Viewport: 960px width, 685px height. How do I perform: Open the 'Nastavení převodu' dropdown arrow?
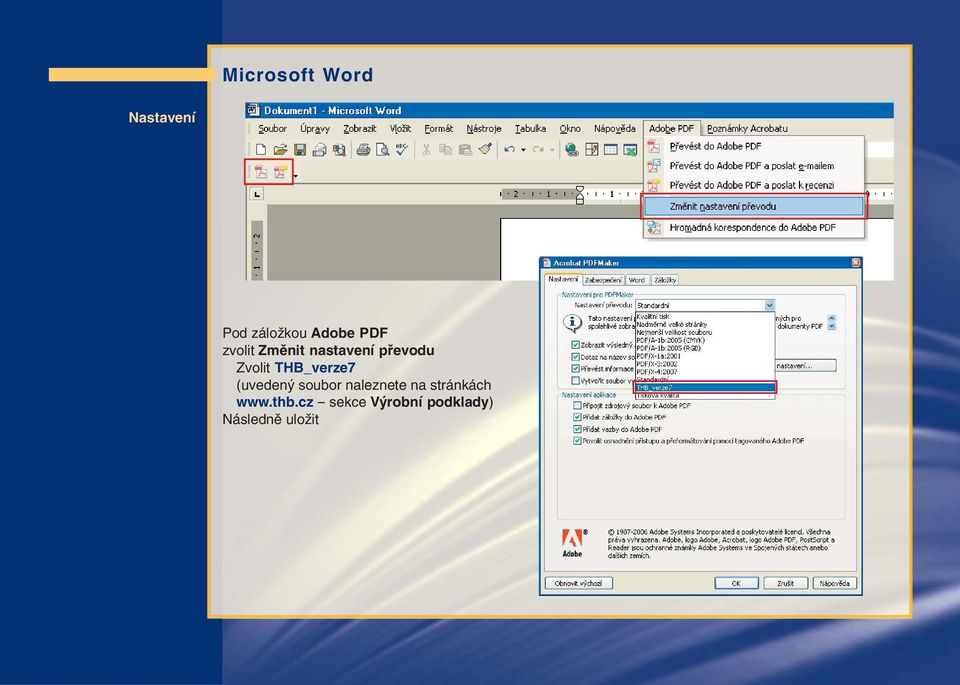(x=770, y=305)
